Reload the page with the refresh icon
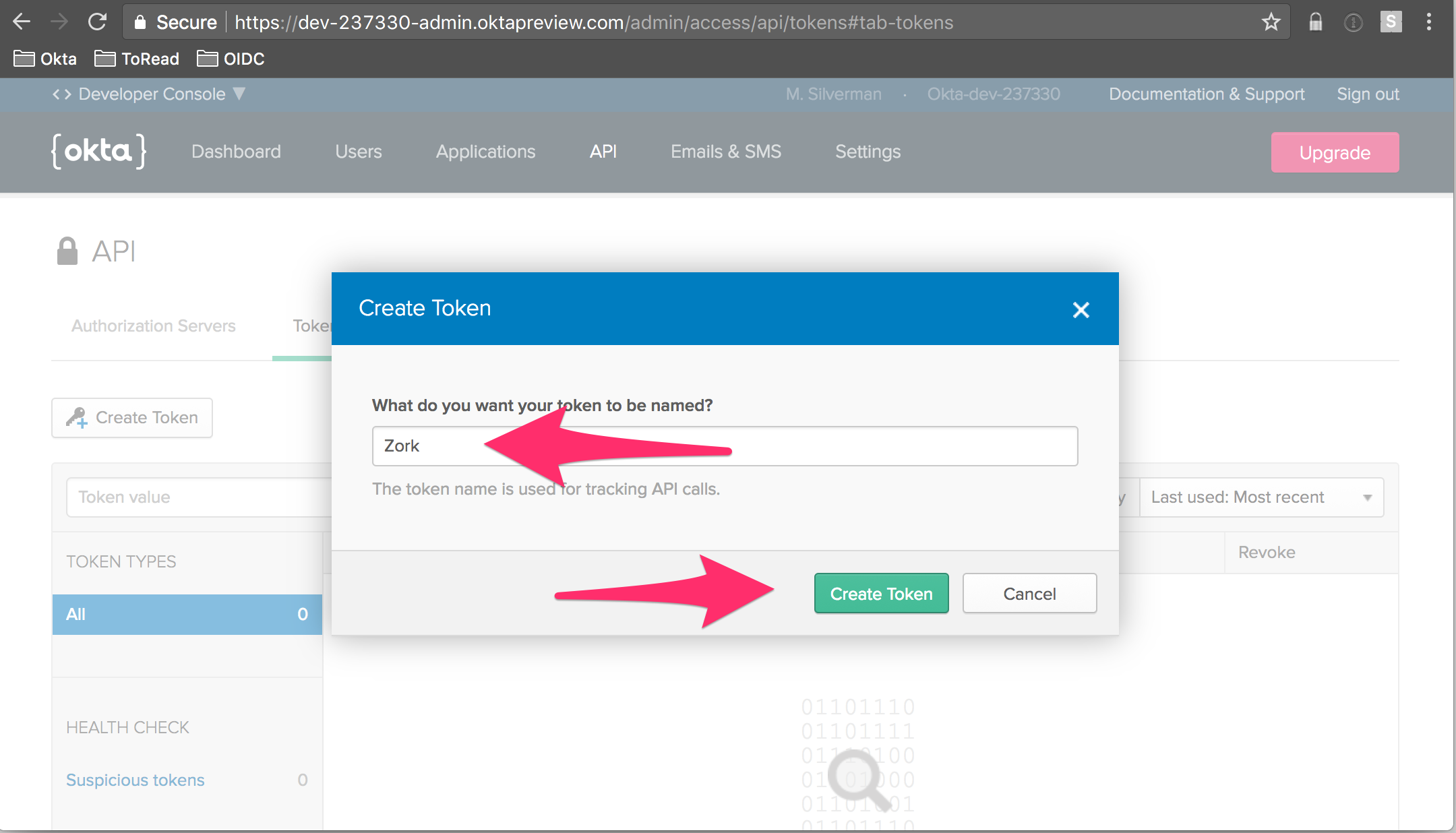 tap(98, 22)
